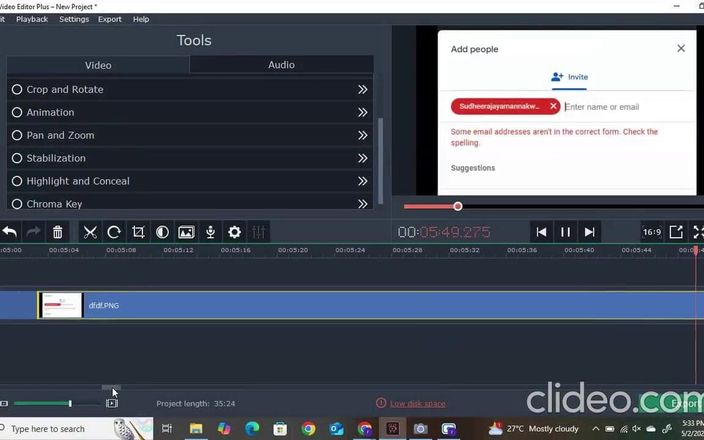704x440 pixels.
Task: Open Color adjustments icon
Action: [162, 232]
